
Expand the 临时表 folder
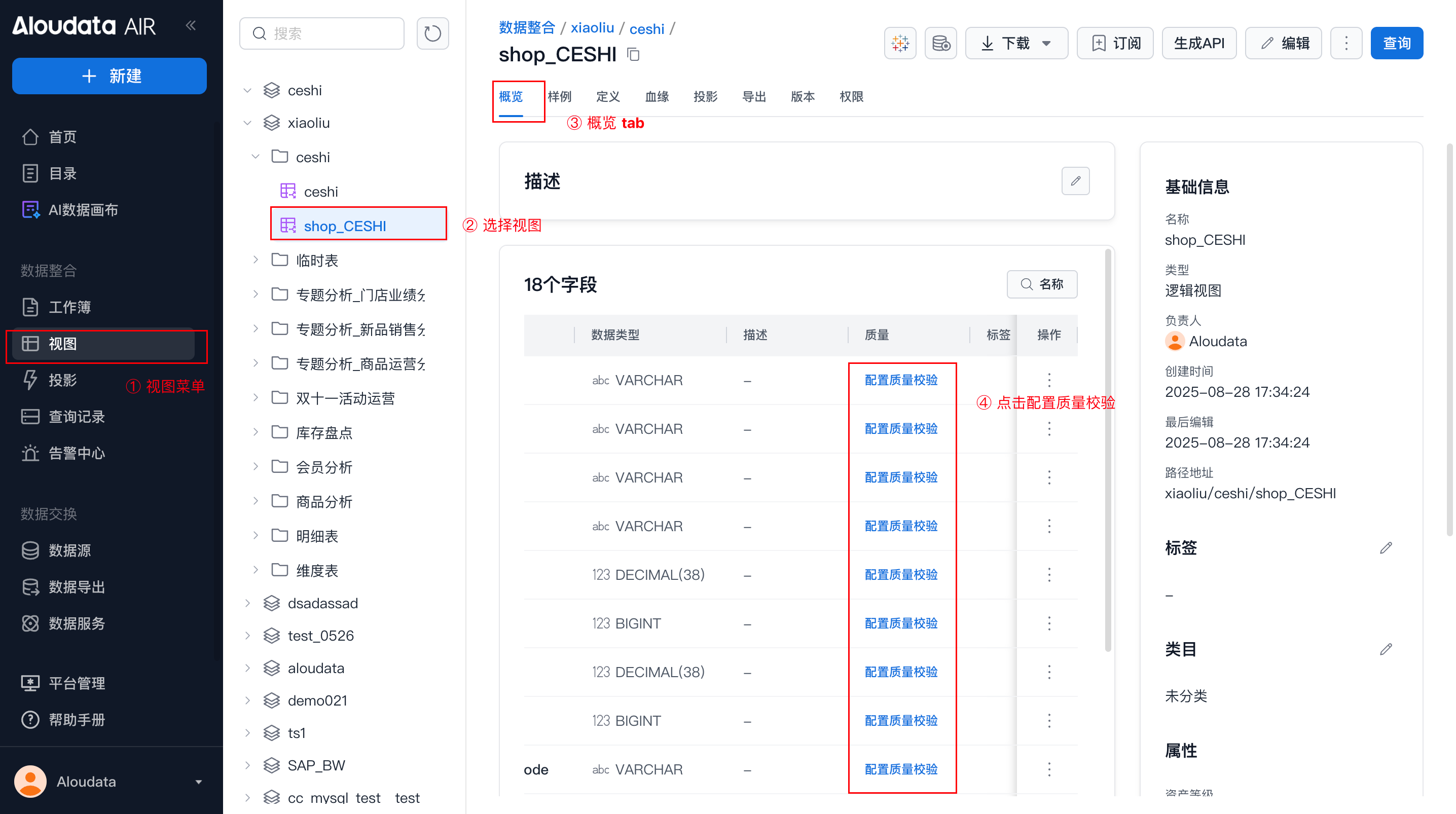tap(256, 260)
